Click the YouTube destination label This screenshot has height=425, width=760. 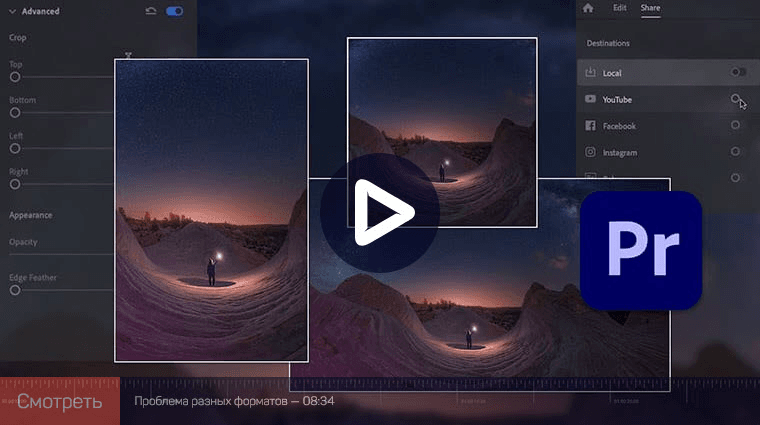pyautogui.click(x=617, y=99)
